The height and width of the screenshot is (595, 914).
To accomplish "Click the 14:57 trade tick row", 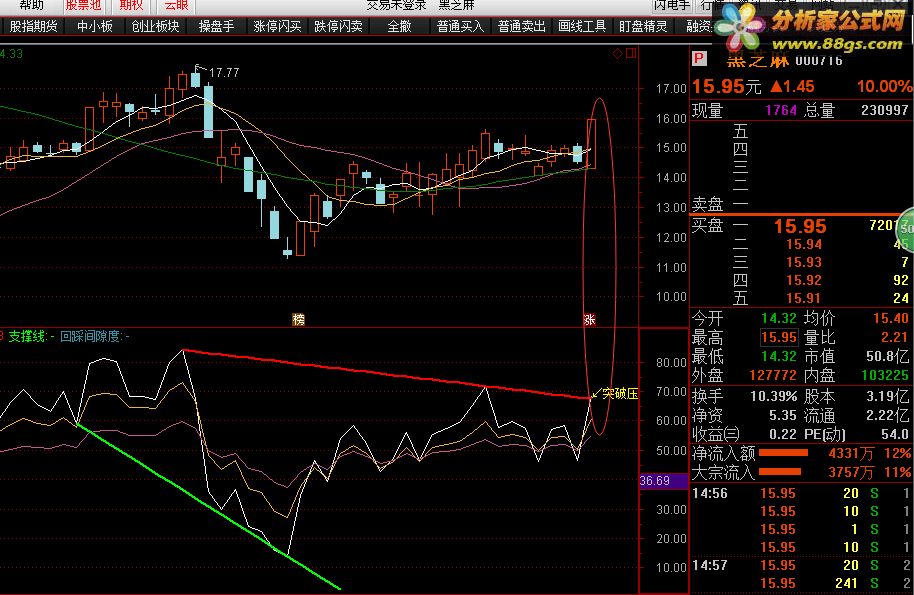I will click(x=801, y=565).
